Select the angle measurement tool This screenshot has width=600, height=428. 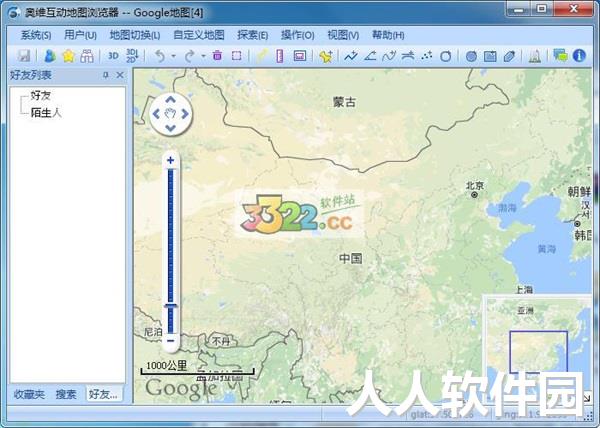pos(370,56)
